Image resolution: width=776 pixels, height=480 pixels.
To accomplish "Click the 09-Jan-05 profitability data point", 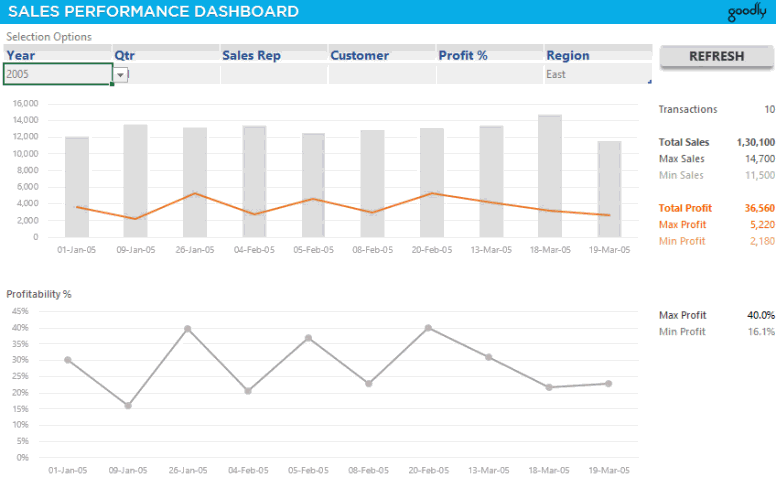I will (128, 406).
